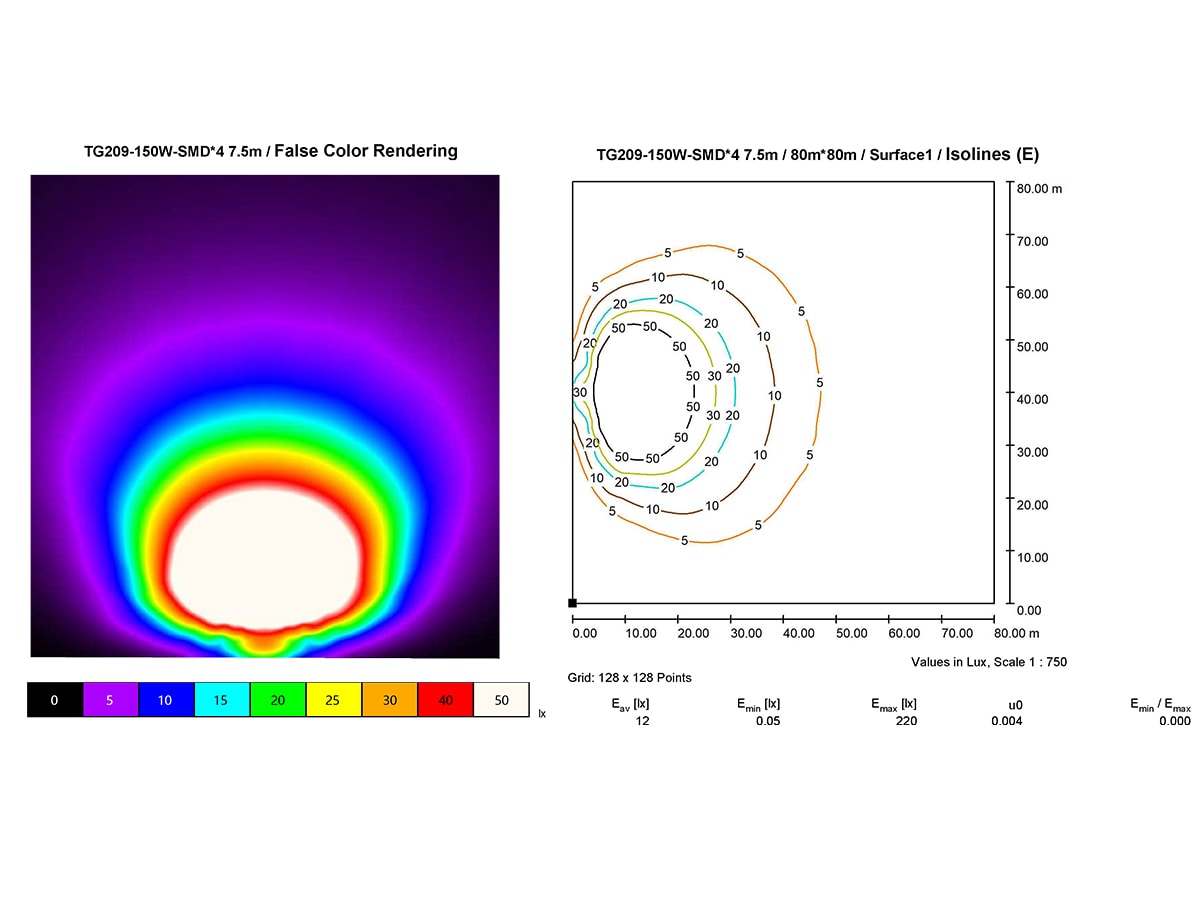Click the purple 5 lx legend block
Screen dimensions: 1200x900
point(109,700)
